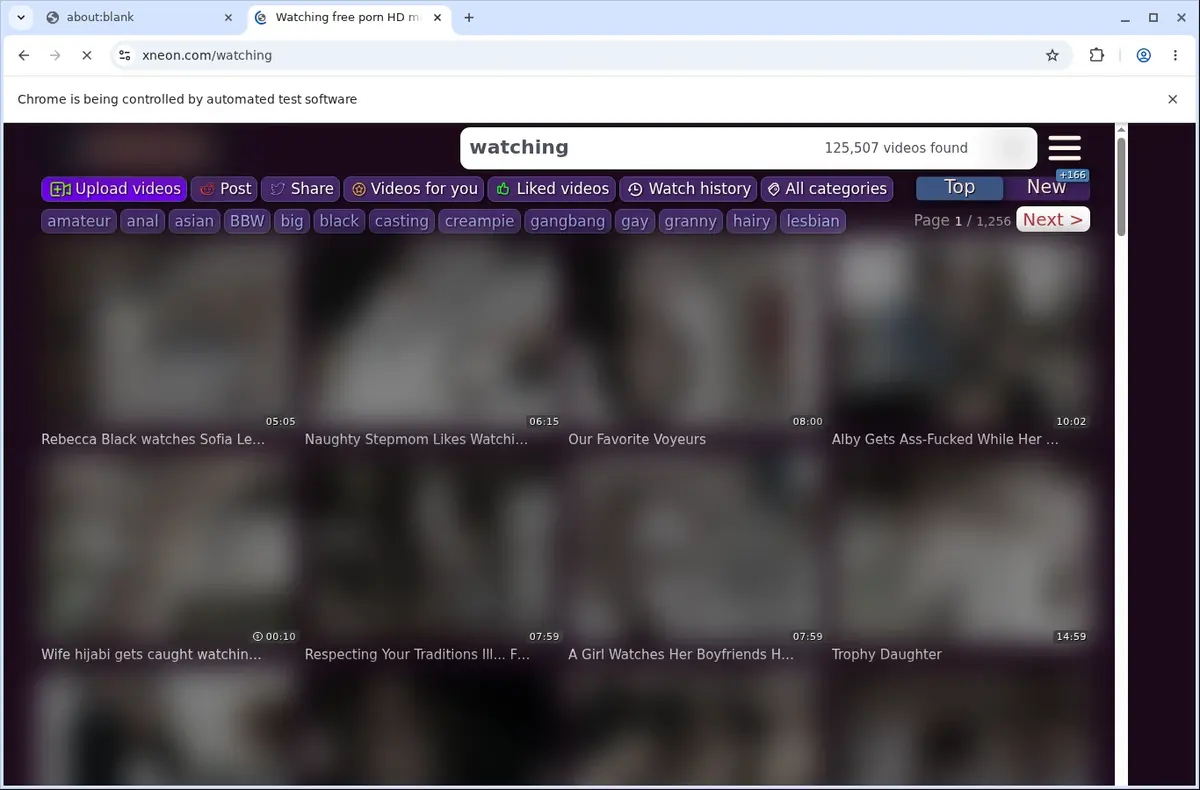
Task: Open the 'Our Favorite Voyeurs' title link
Action: [637, 439]
